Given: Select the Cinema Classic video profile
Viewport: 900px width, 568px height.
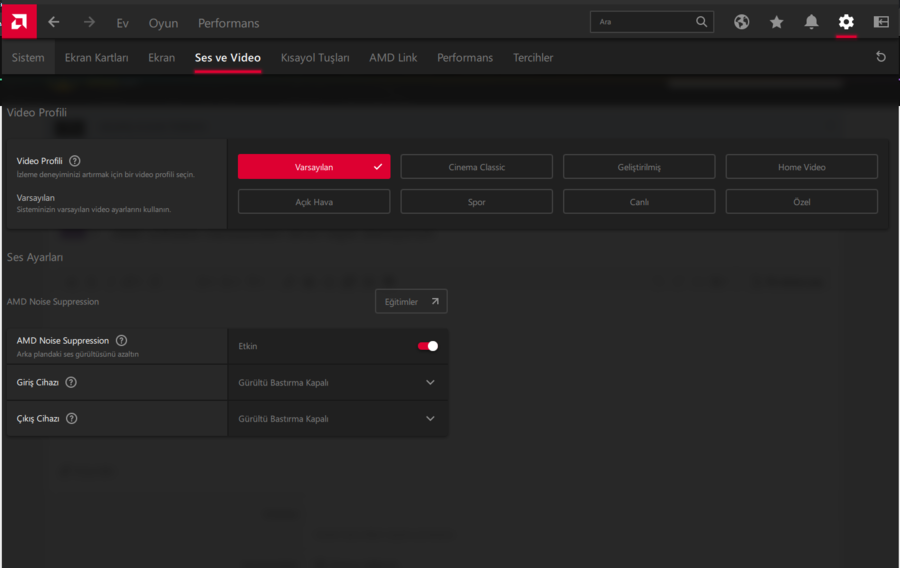Looking at the screenshot, I should coord(476,167).
